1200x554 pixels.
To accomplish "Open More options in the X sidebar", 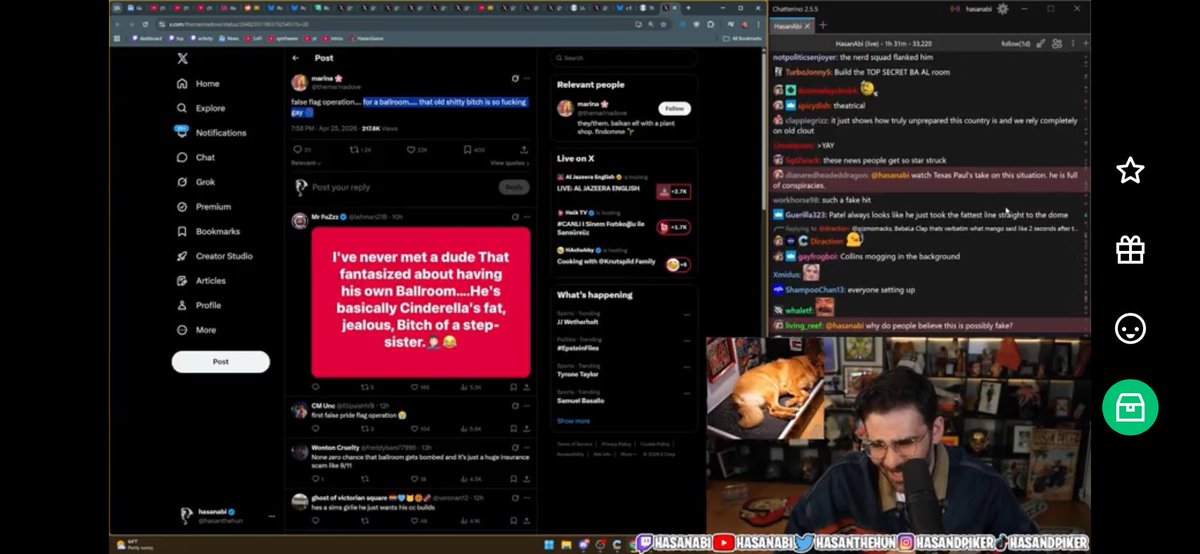I will [x=196, y=330].
